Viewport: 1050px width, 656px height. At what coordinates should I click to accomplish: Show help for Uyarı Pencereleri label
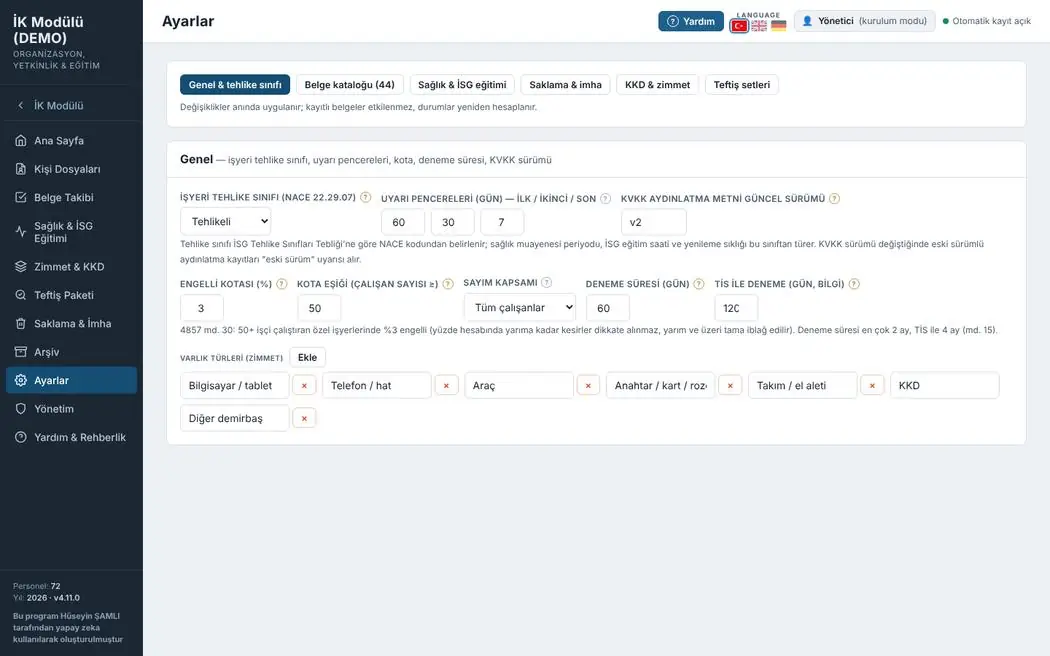click(x=605, y=198)
